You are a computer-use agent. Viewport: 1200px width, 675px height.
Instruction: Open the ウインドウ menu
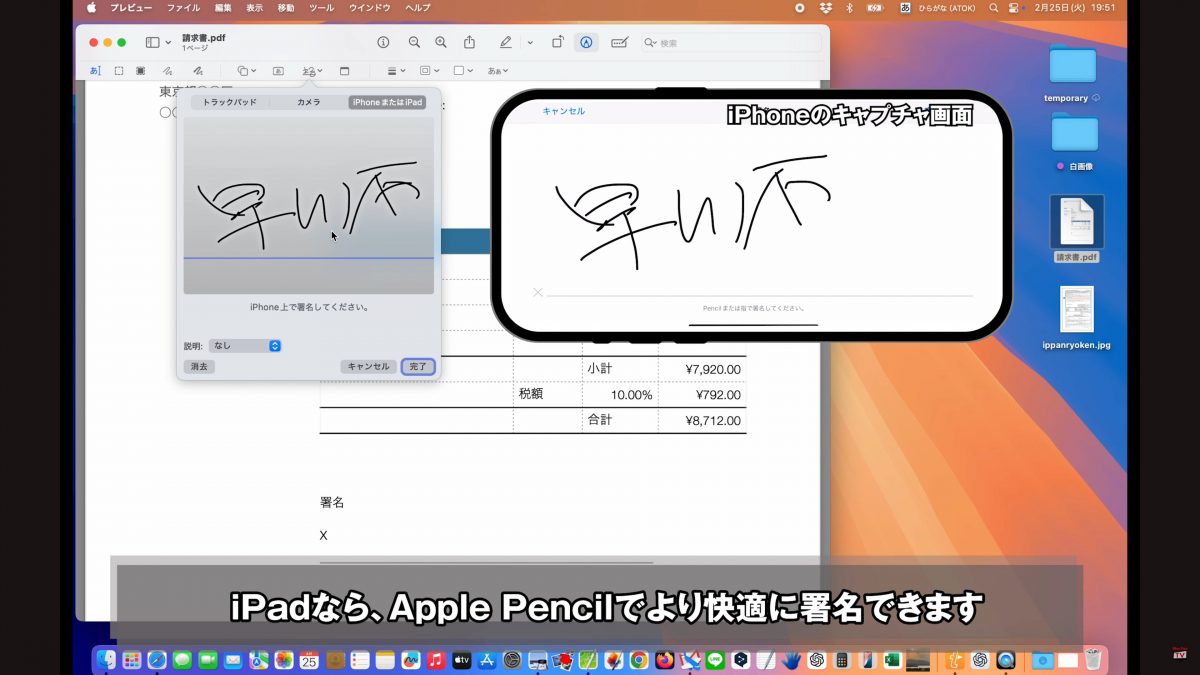[x=369, y=7]
